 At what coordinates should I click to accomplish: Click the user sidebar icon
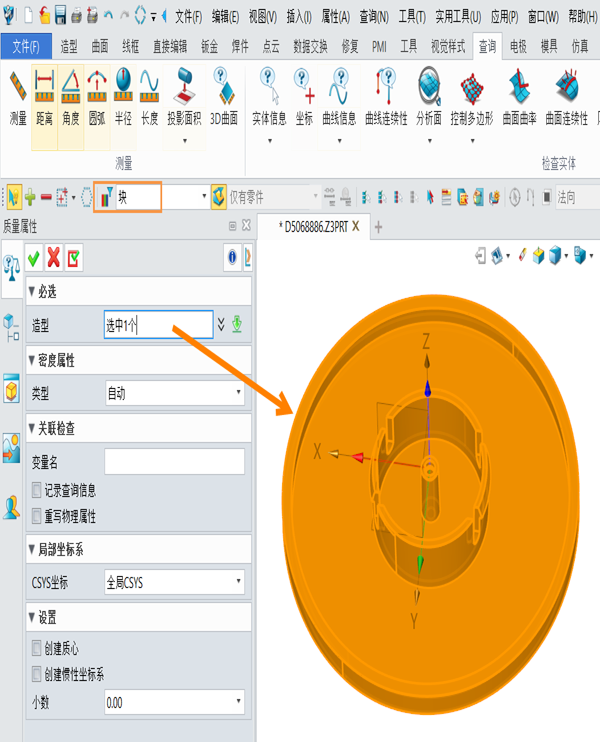coord(11,508)
